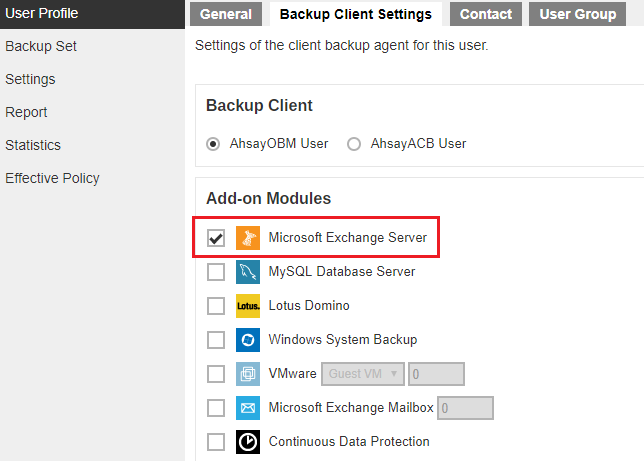Click the Windows System Backup icon
The image size is (644, 461).
tap(248, 340)
